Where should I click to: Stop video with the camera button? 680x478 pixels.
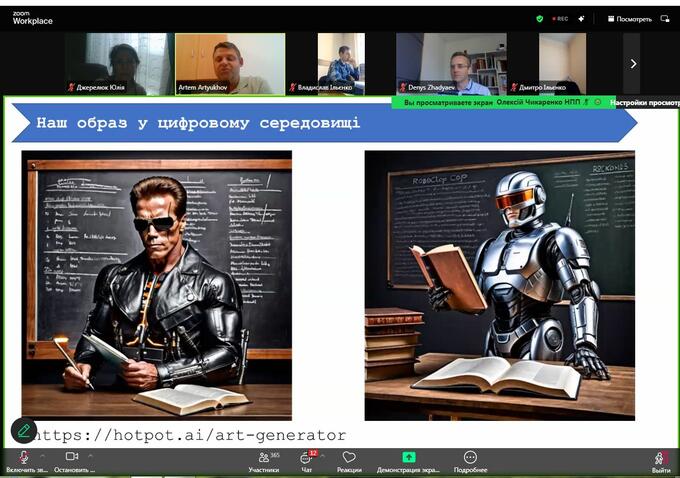point(71,459)
